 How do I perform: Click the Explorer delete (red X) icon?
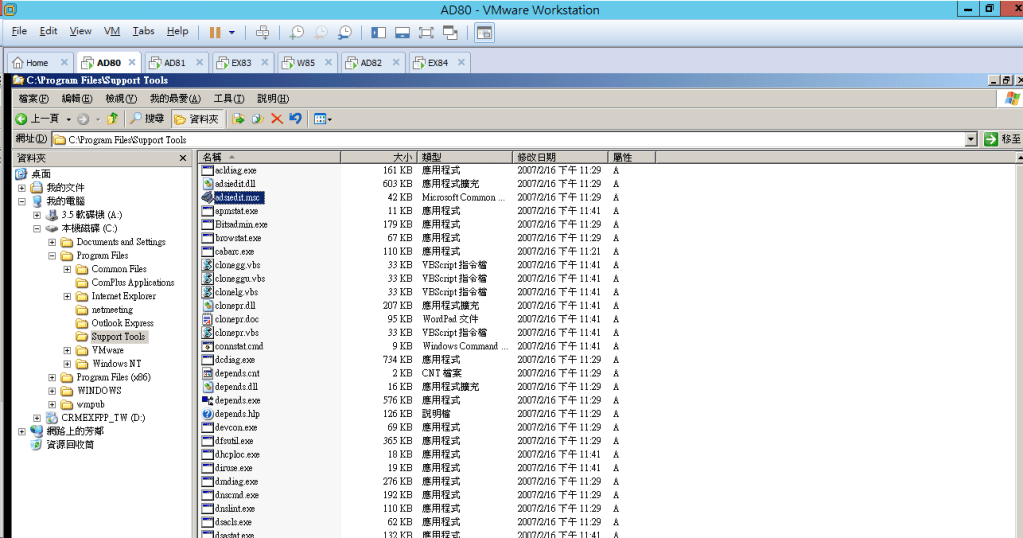[x=277, y=119]
